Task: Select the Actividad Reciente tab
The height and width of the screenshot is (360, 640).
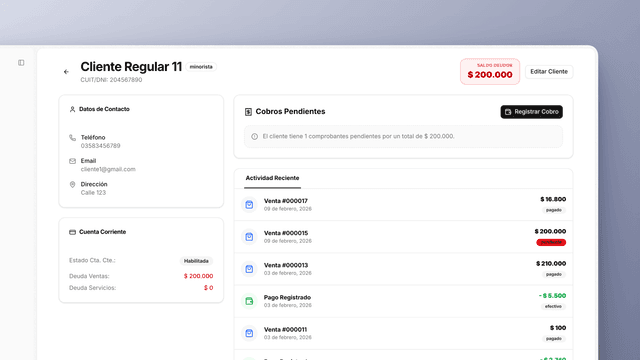Action: (272, 178)
